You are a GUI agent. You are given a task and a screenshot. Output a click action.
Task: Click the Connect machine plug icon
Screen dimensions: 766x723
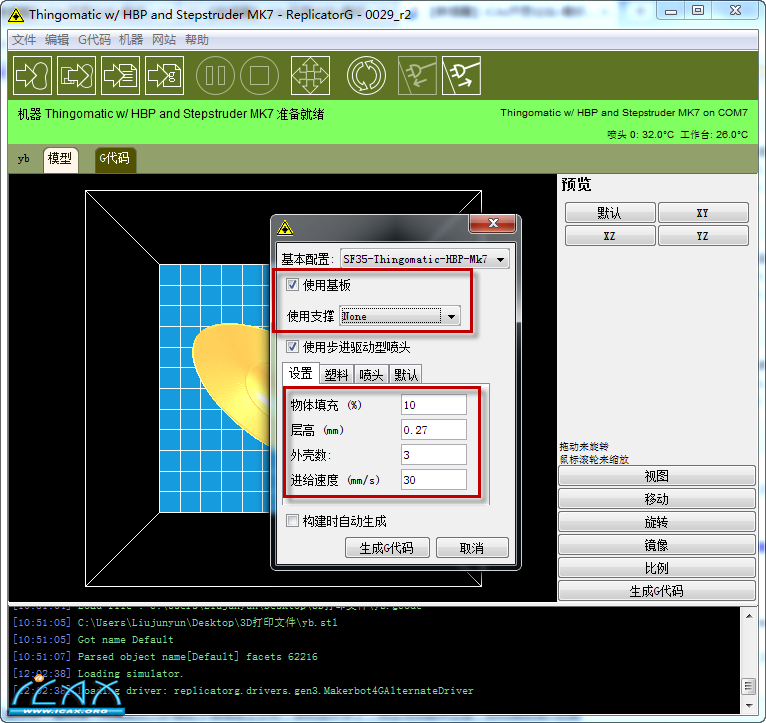point(417,75)
